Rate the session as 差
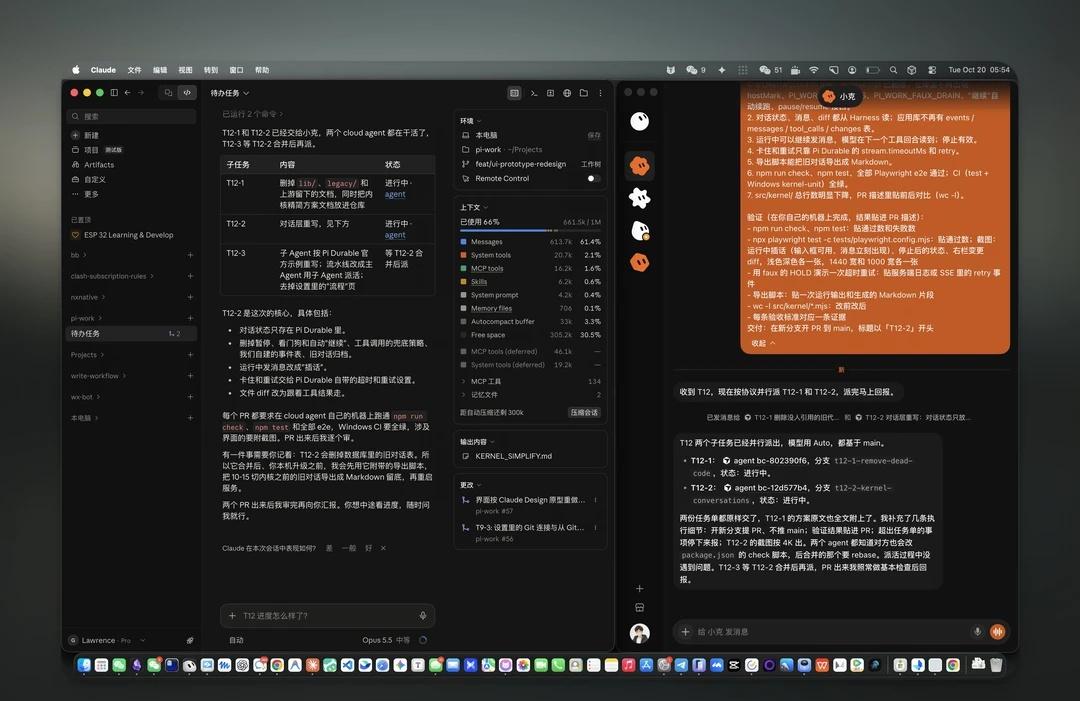1080x701 pixels. [x=329, y=548]
